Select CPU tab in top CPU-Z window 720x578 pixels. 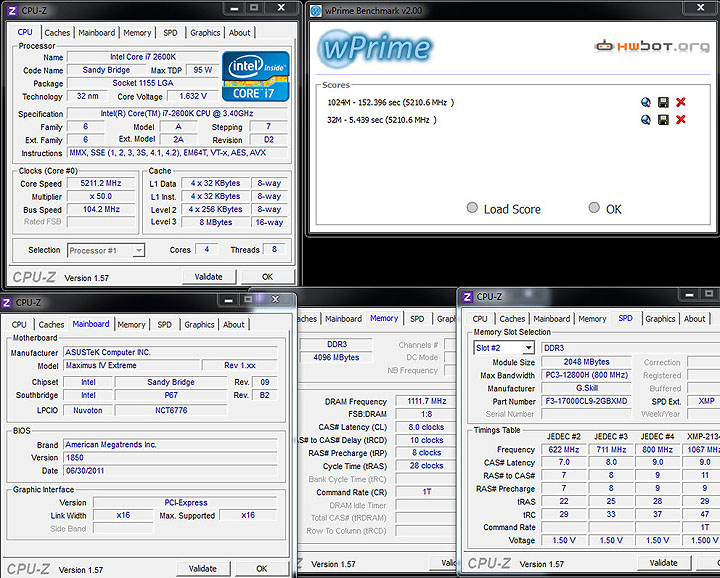pyautogui.click(x=25, y=32)
